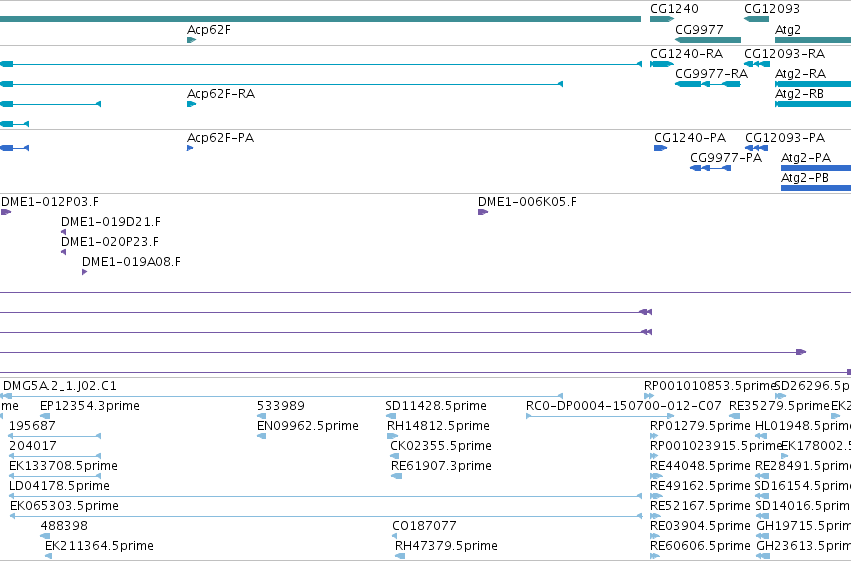
Task: Click the 533989 blue alignment glyph
Action: point(262,416)
